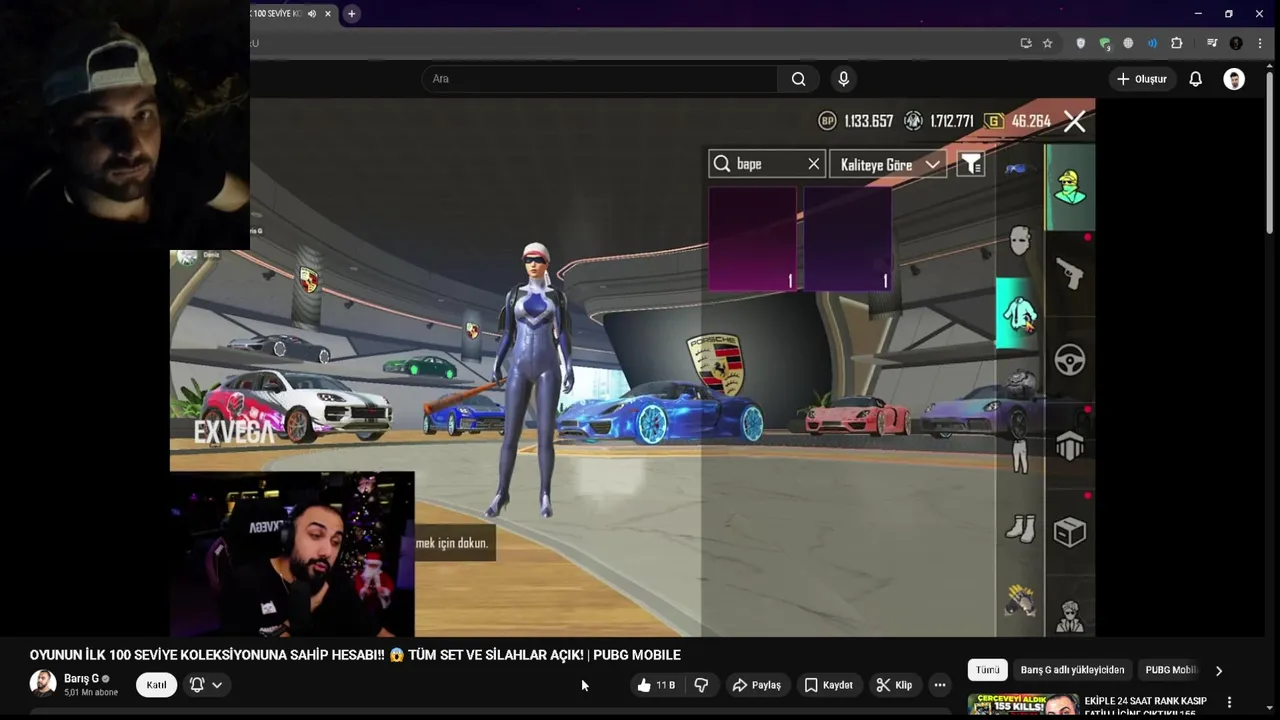This screenshot has height=720, width=1280.
Task: Click the 'Kaydet' save button
Action: tap(829, 685)
